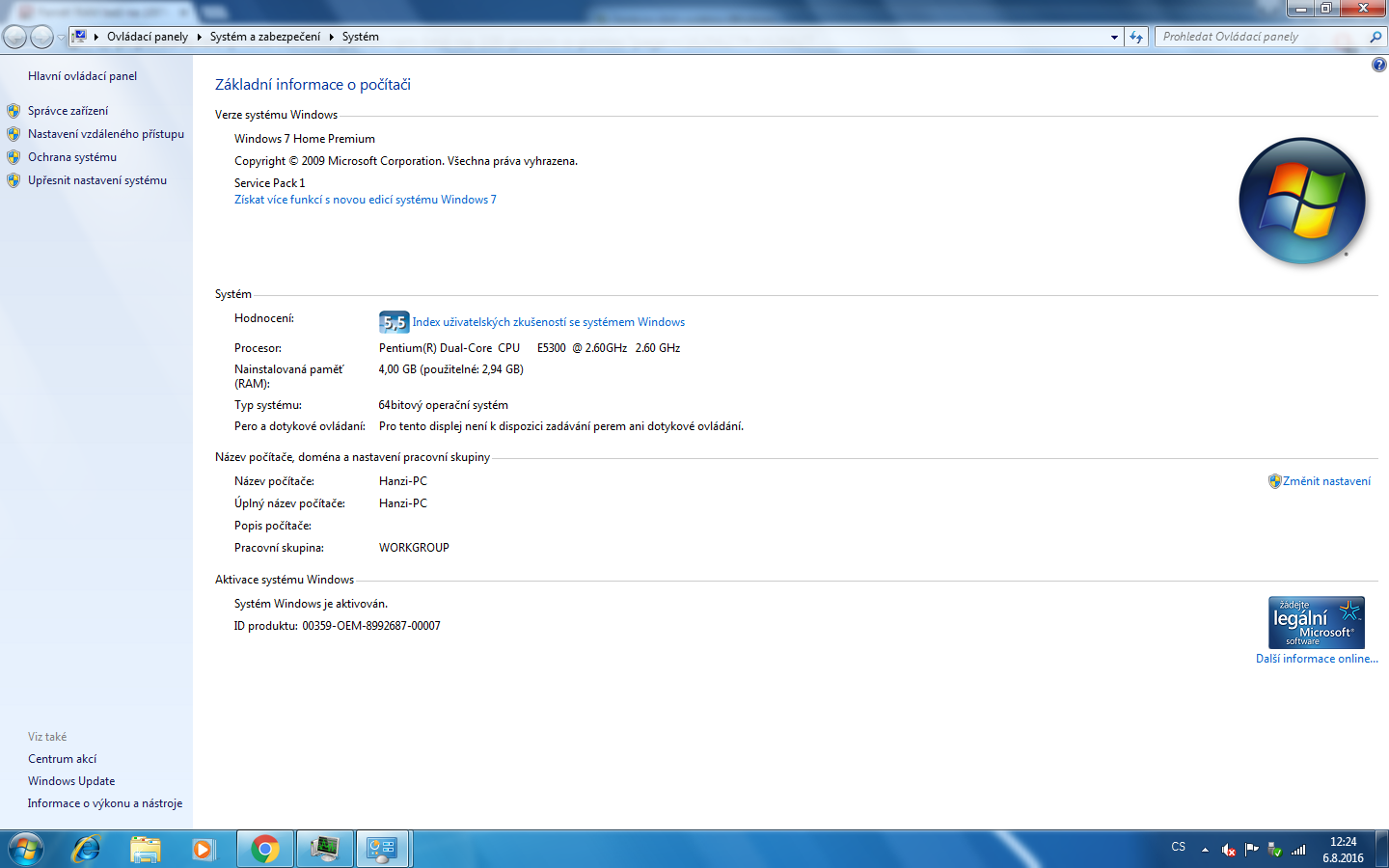This screenshot has width=1389, height=868.
Task: Open Index uživatelských zkušeností link
Action: pyautogui.click(x=549, y=322)
